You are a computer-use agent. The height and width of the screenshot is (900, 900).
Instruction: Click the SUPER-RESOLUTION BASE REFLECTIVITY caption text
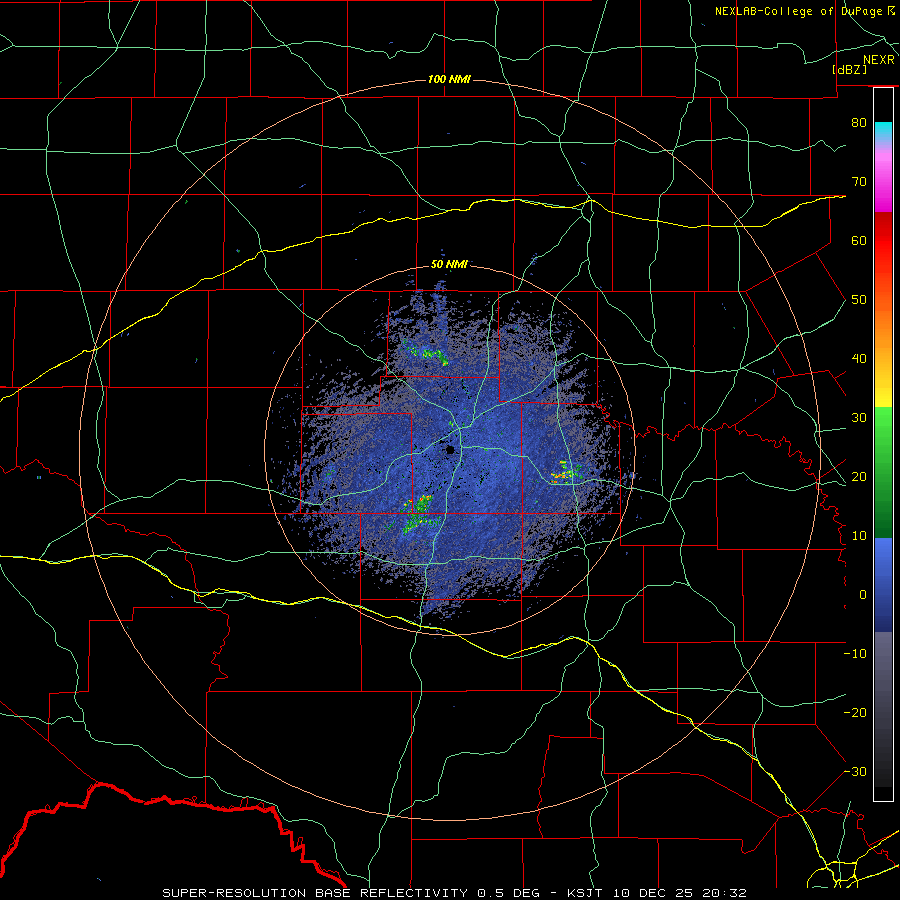click(x=314, y=893)
